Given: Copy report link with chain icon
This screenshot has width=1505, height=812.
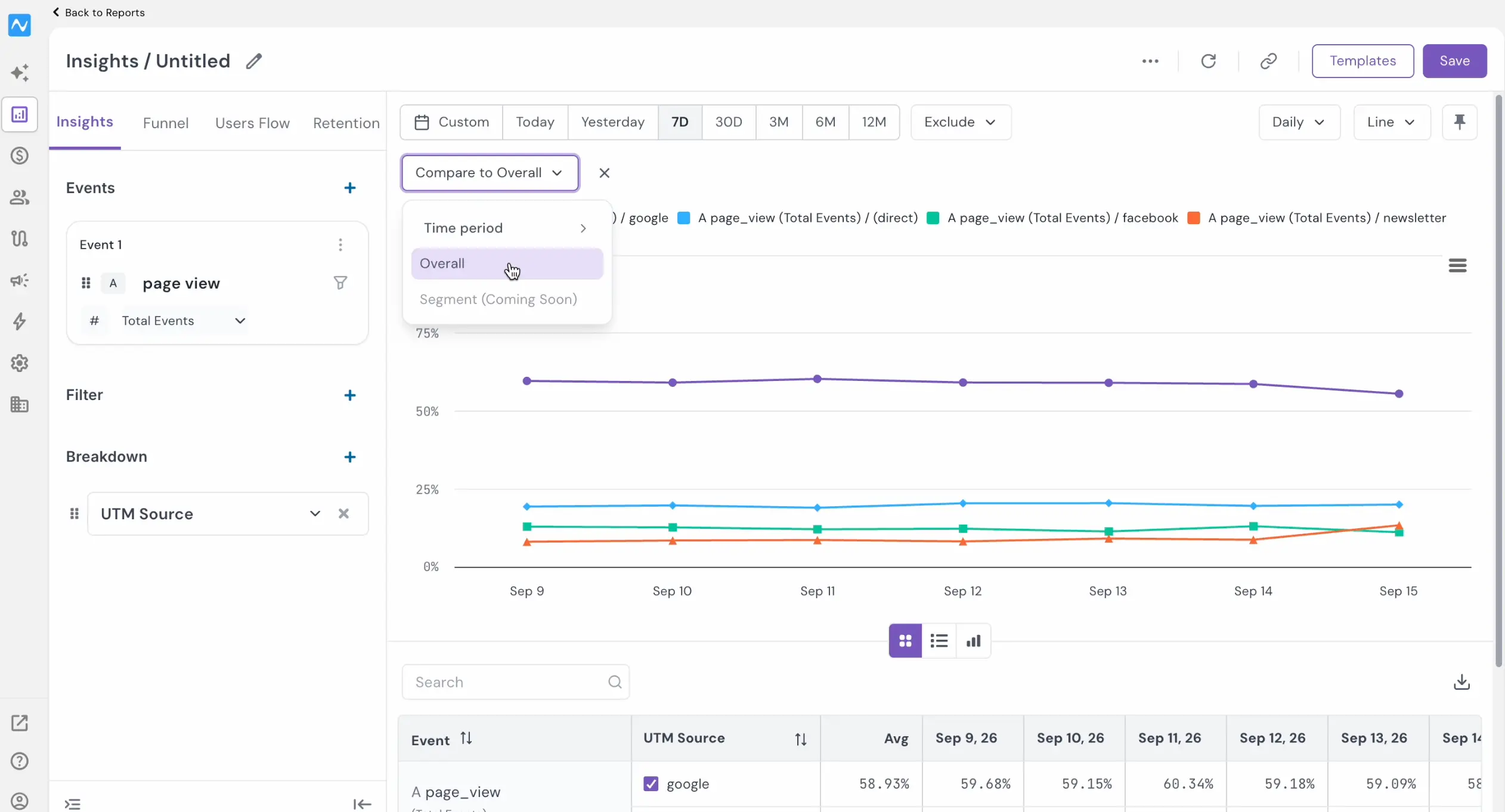Looking at the screenshot, I should coord(1268,61).
